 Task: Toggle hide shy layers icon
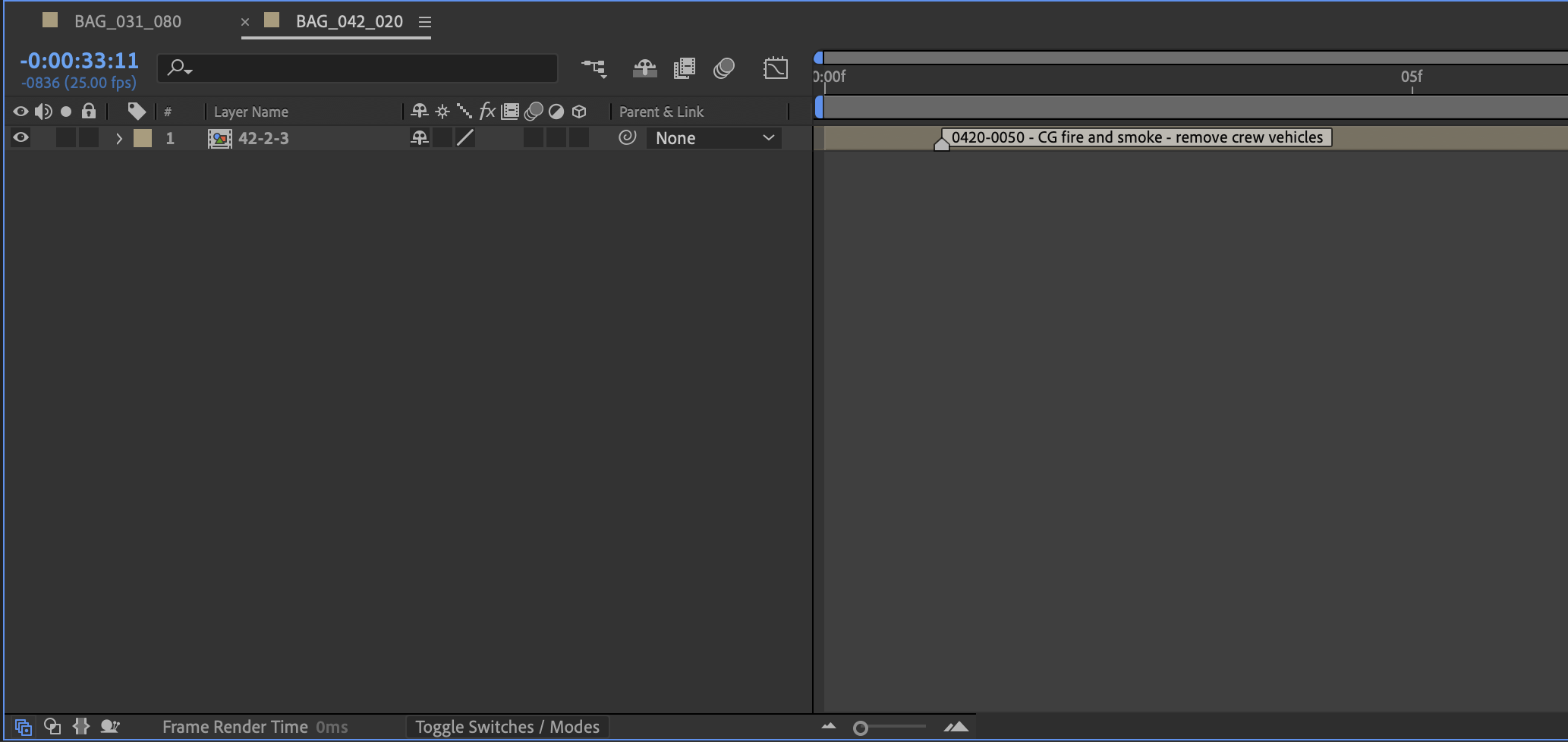tap(644, 68)
